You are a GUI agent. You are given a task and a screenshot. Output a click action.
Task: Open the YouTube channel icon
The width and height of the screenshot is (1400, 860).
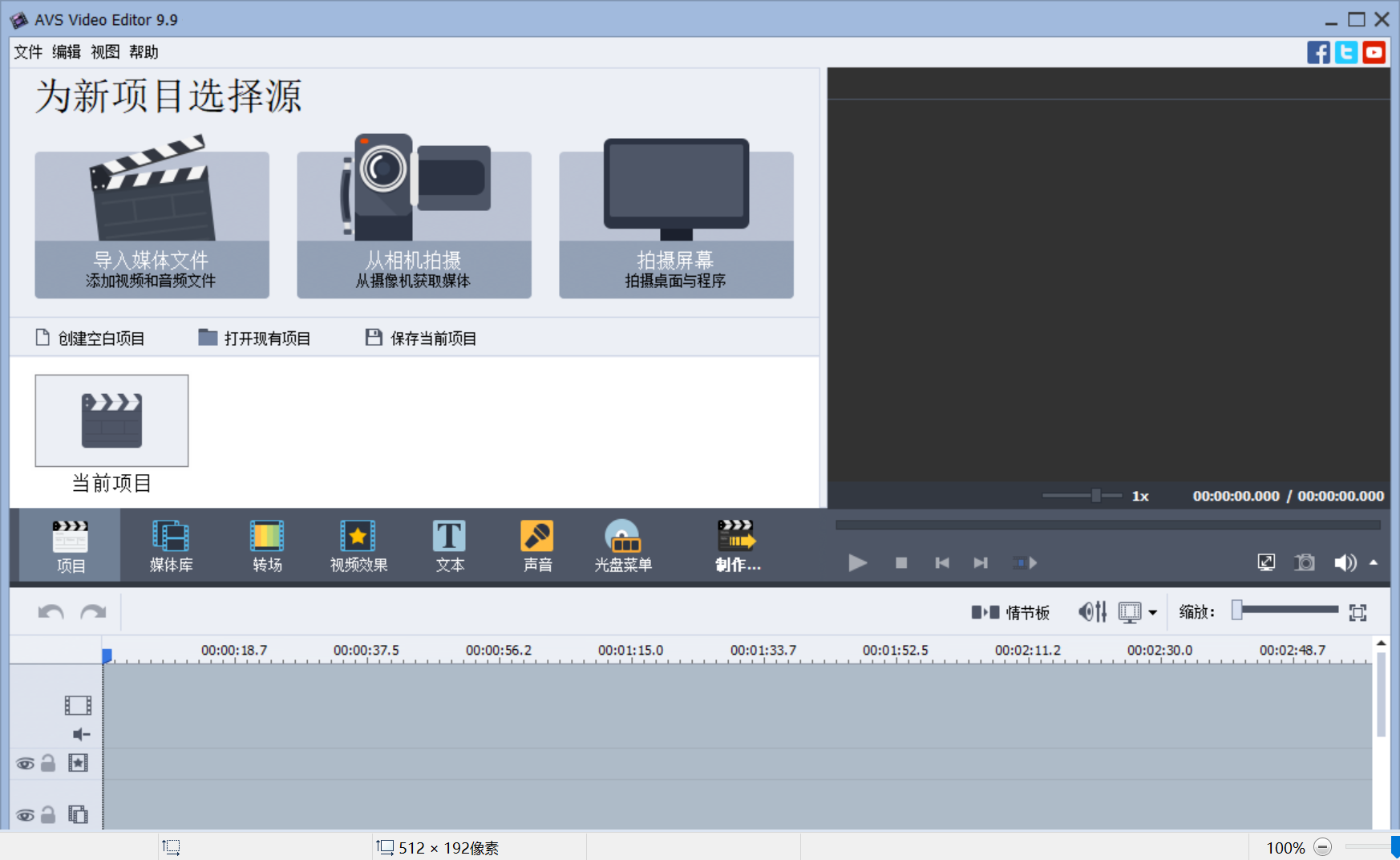(x=1374, y=52)
